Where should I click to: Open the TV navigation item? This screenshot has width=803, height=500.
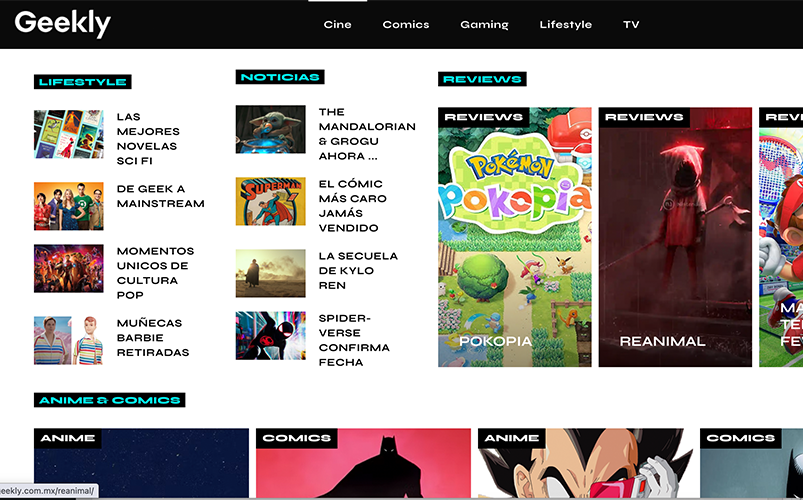630,25
